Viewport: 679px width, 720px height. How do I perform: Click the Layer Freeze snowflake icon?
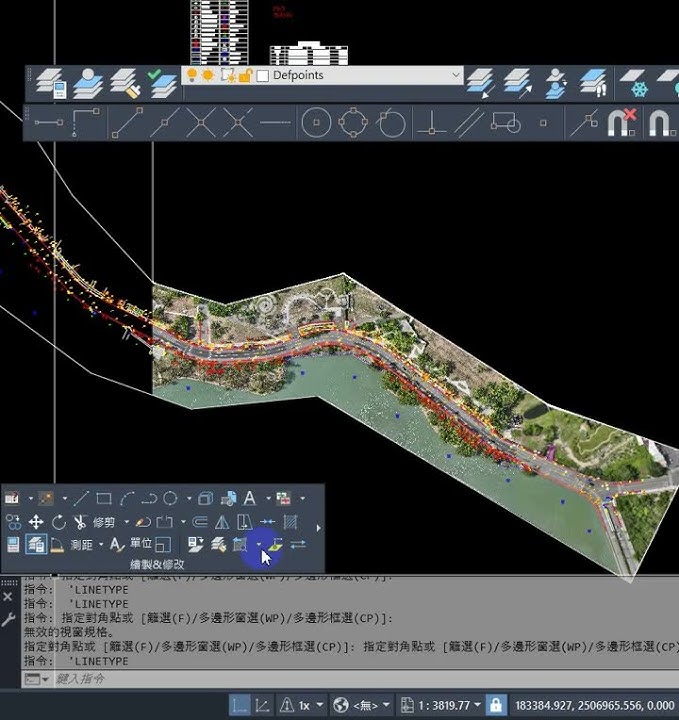(x=634, y=84)
